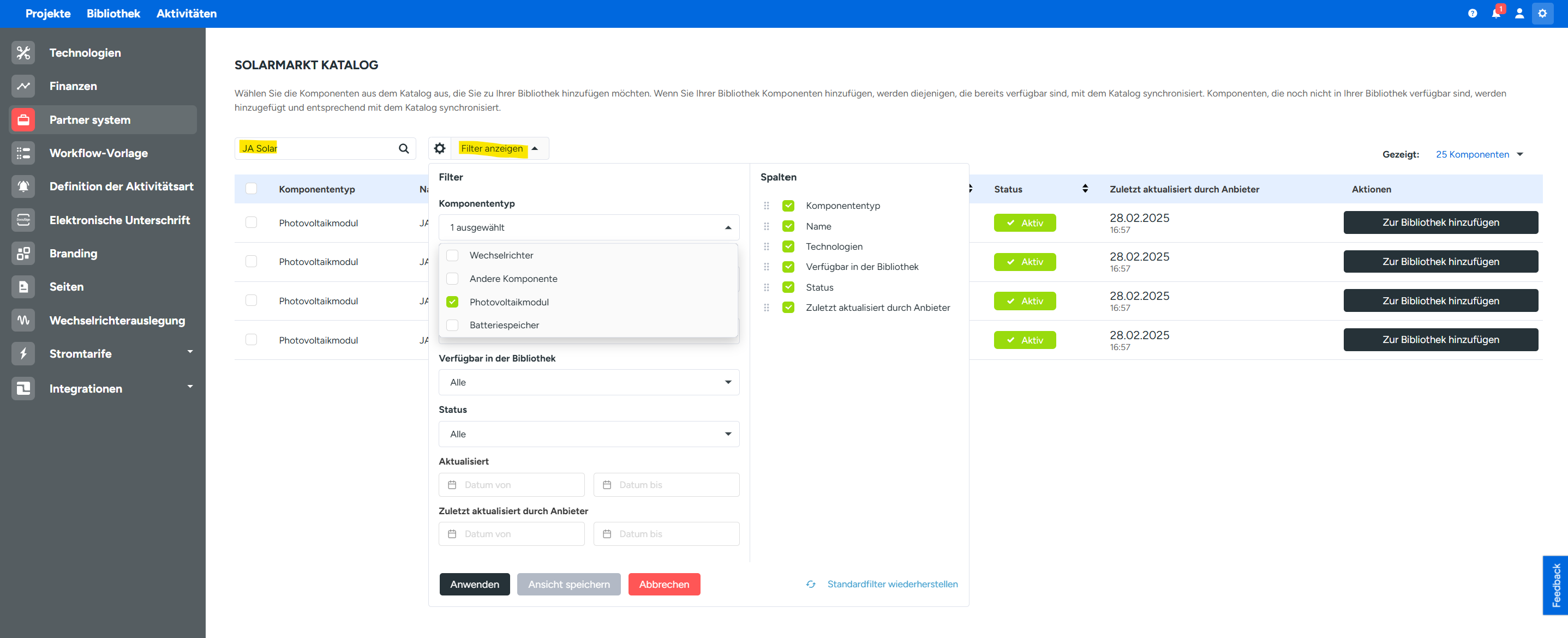Open the Status filter dropdown
The image size is (1568, 638).
[588, 434]
